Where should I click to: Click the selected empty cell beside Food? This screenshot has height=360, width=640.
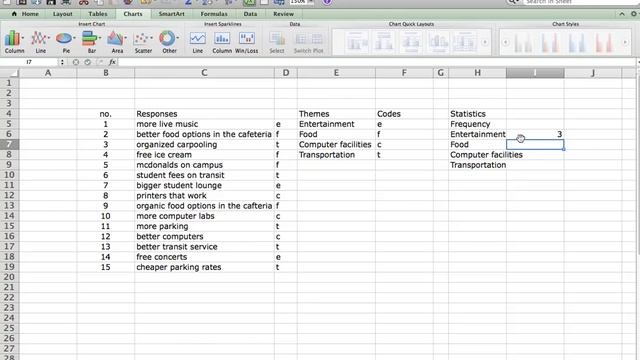pyautogui.click(x=535, y=144)
